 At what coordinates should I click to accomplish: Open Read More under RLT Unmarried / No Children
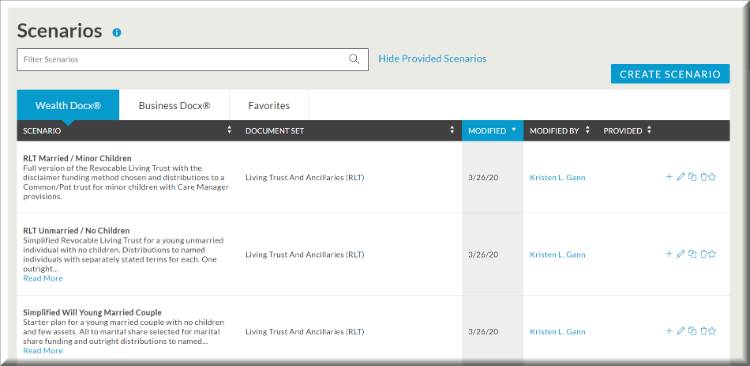43,278
